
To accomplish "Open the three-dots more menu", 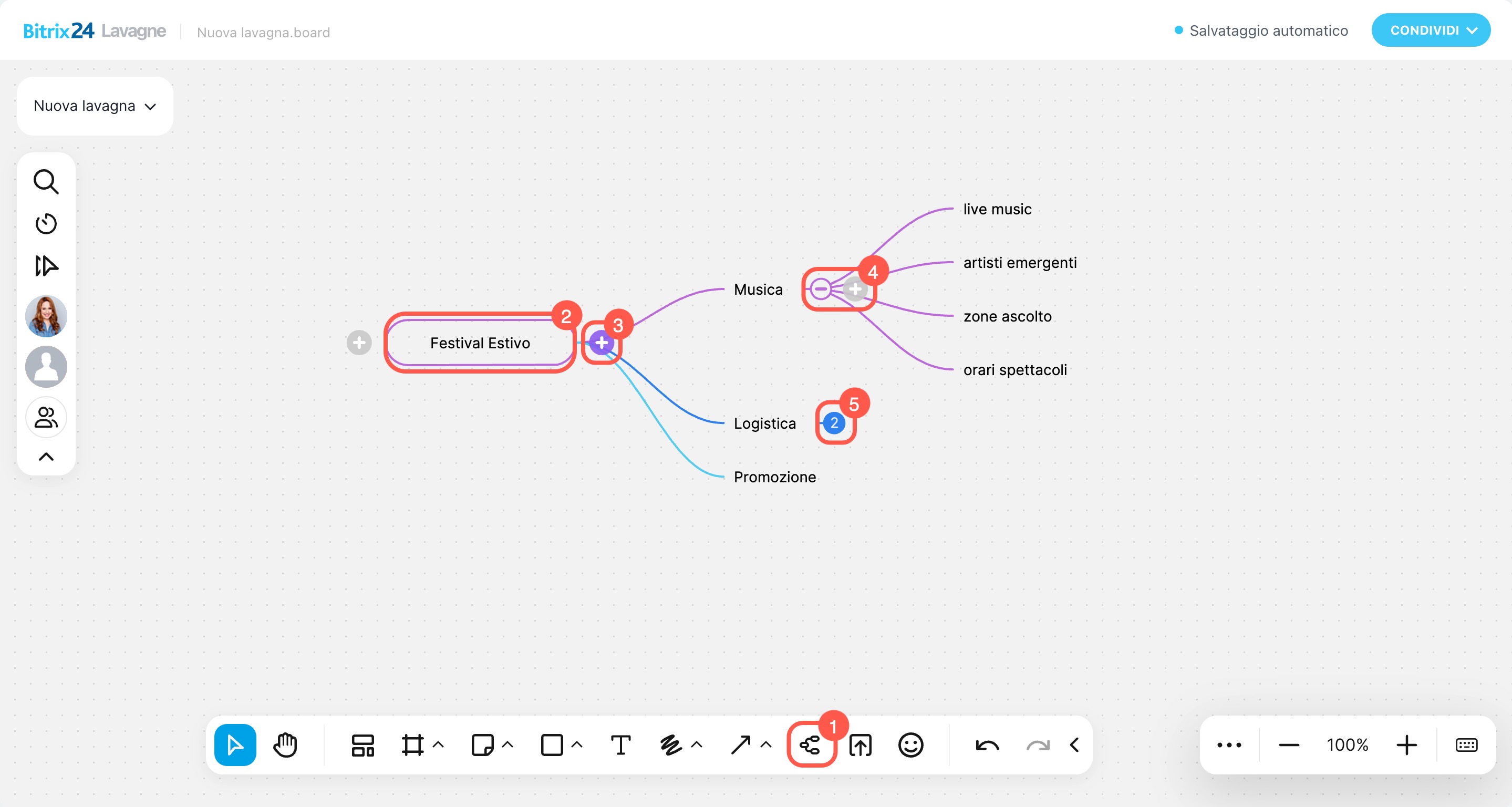I will point(1229,746).
